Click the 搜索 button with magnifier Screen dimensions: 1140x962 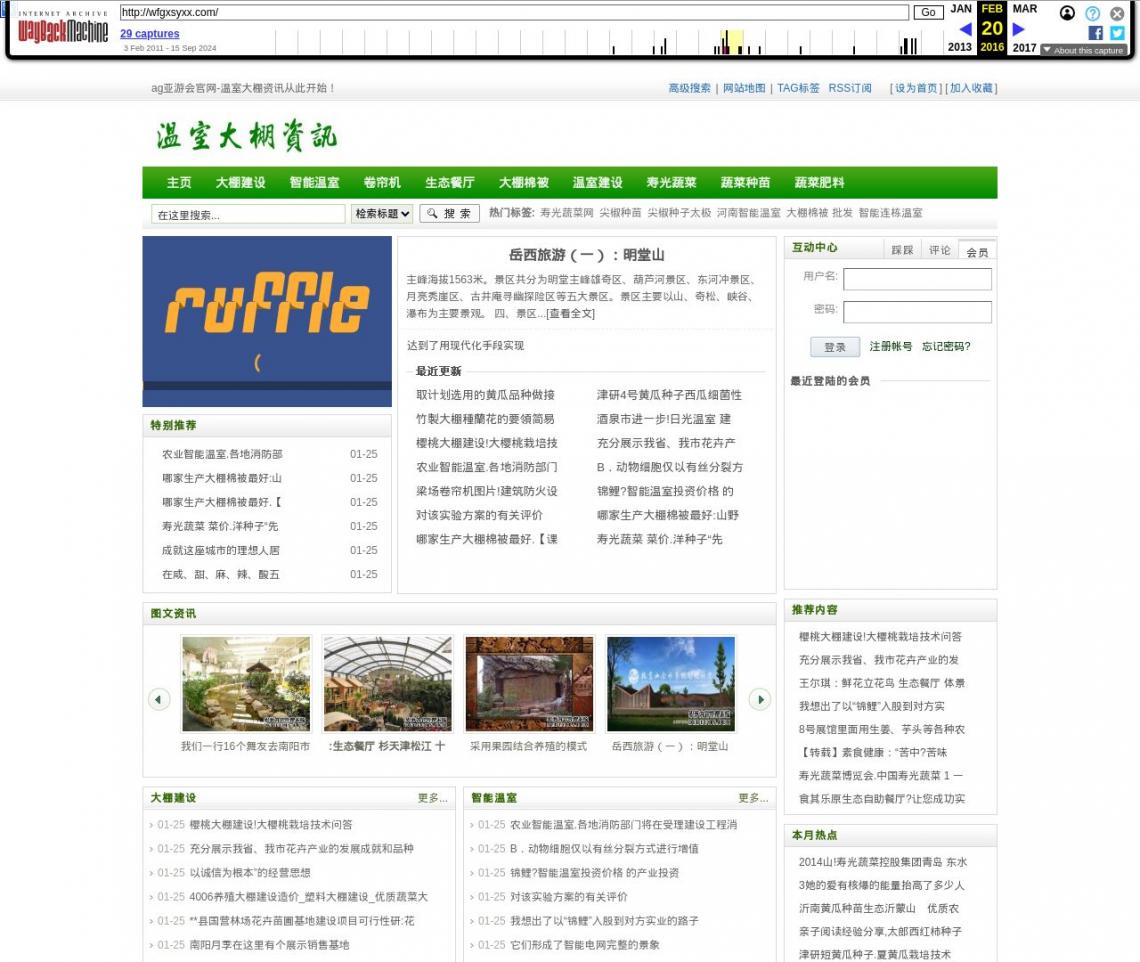pyautogui.click(x=449, y=213)
